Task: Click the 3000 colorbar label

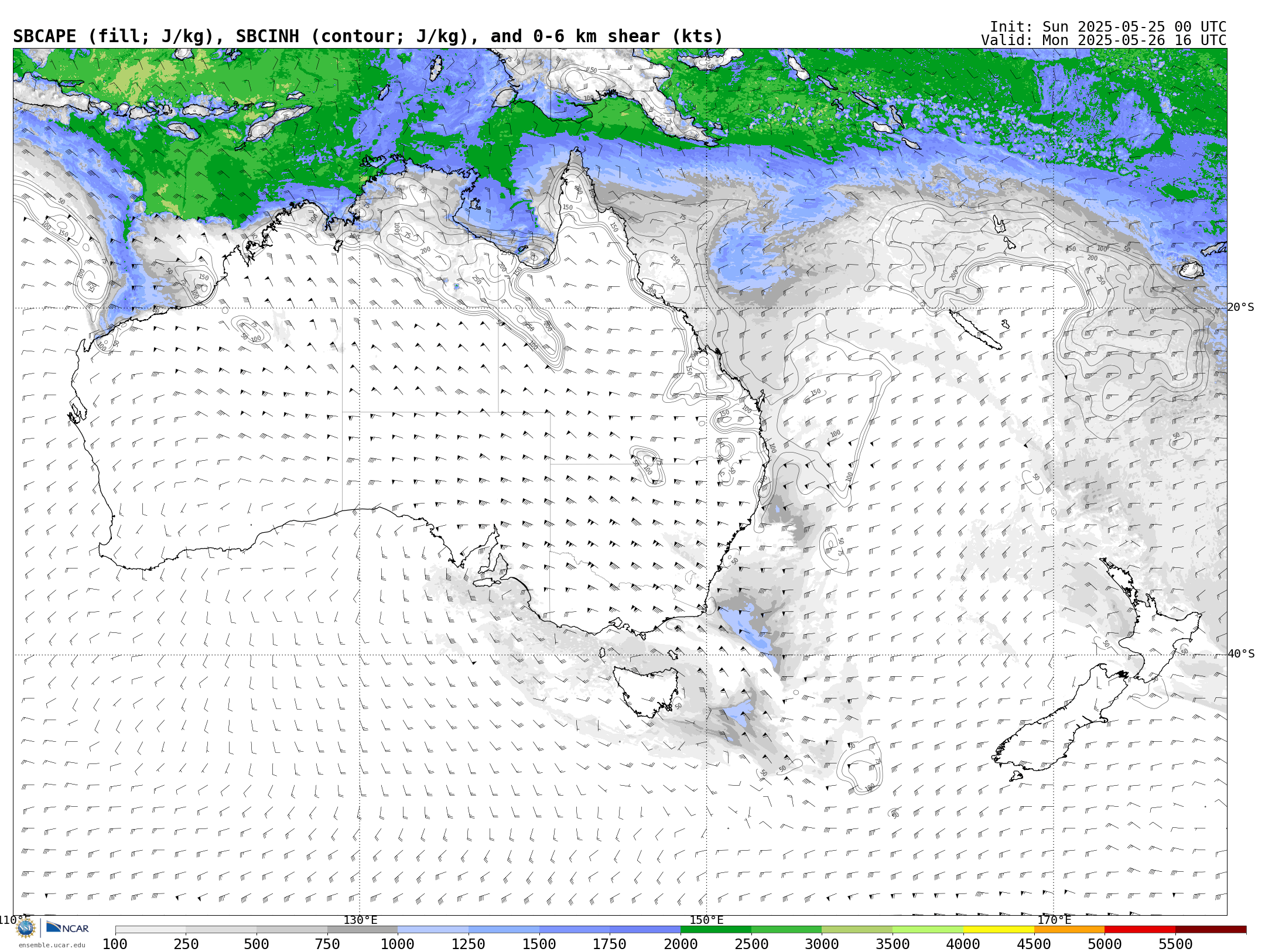Action: pos(822,944)
